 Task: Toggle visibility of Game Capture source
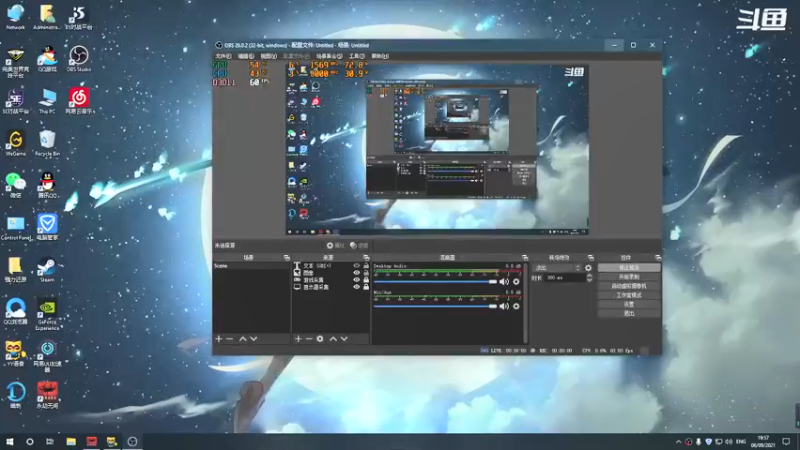click(357, 280)
